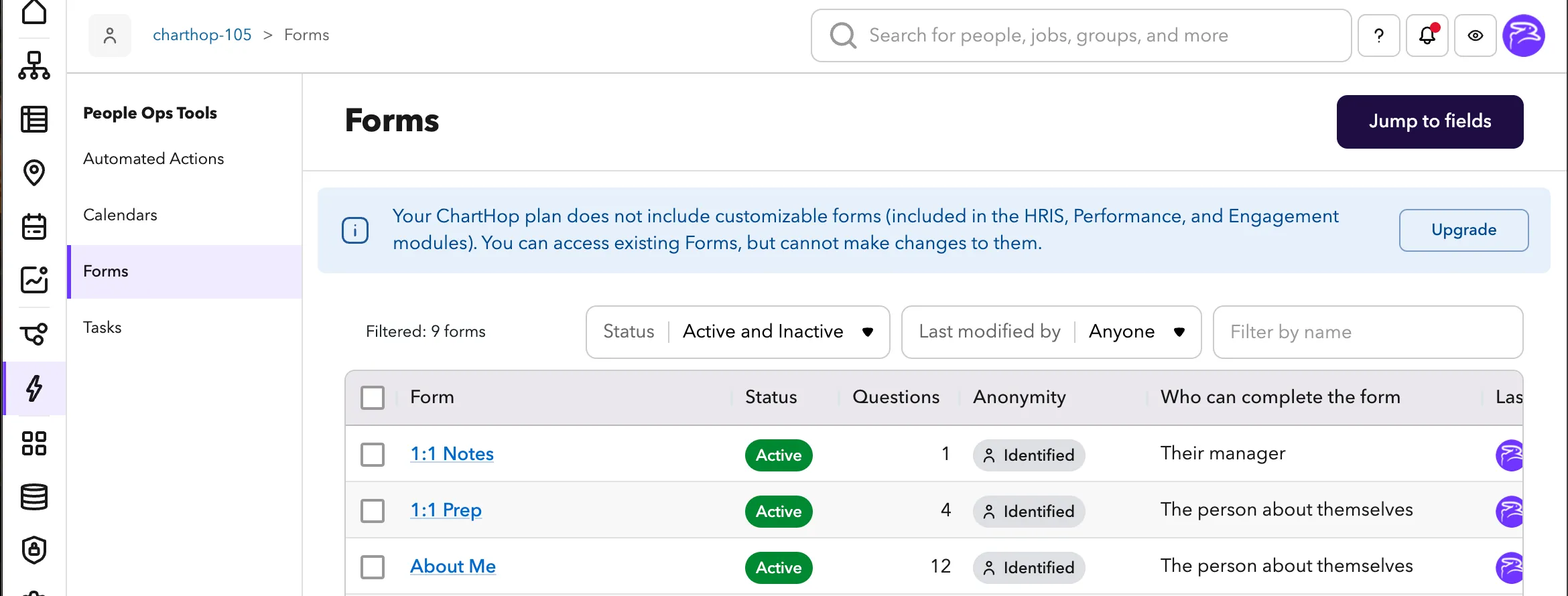Open the People Ops lightning bolt icon

click(34, 388)
